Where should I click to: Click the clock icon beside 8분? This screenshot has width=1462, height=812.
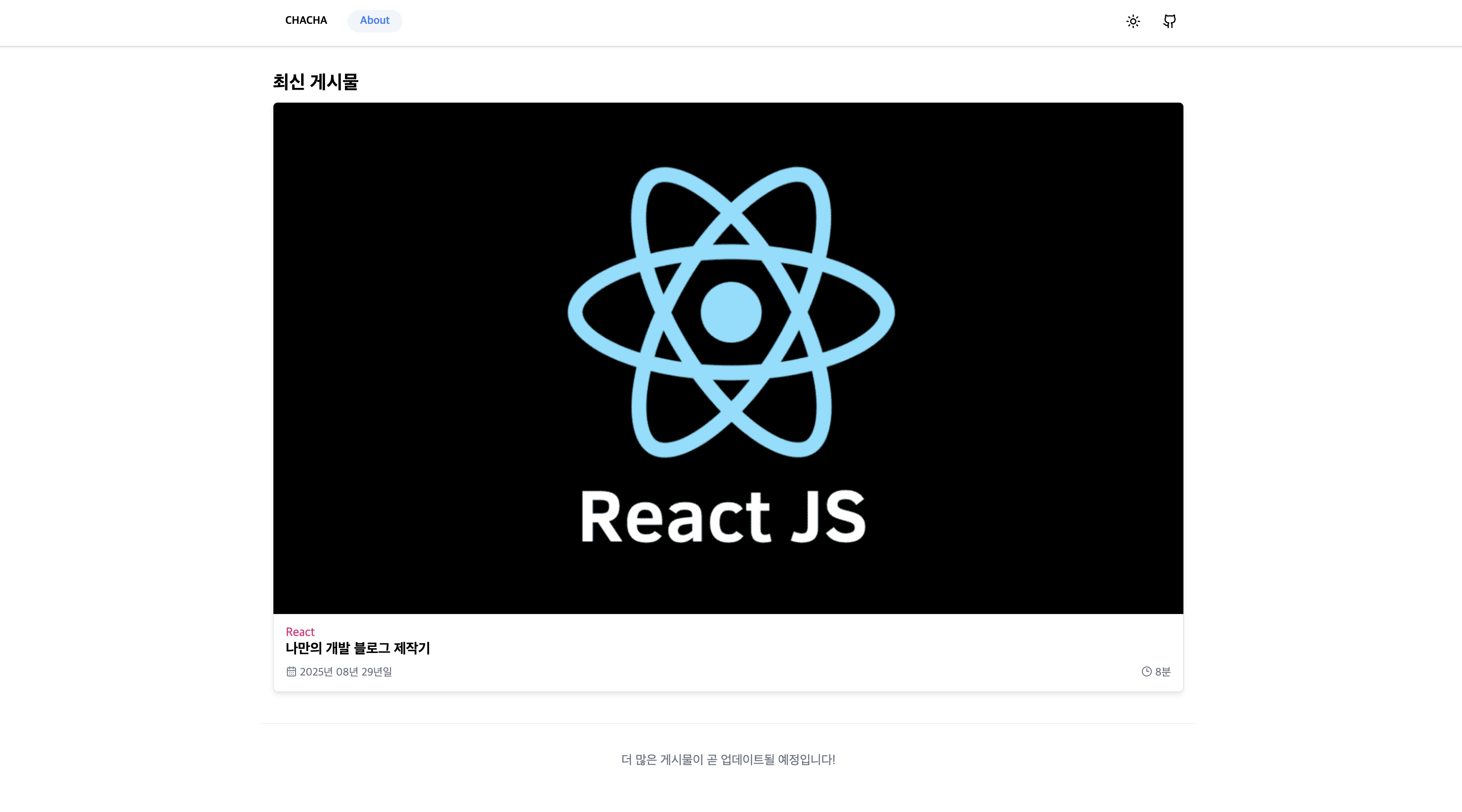1147,671
